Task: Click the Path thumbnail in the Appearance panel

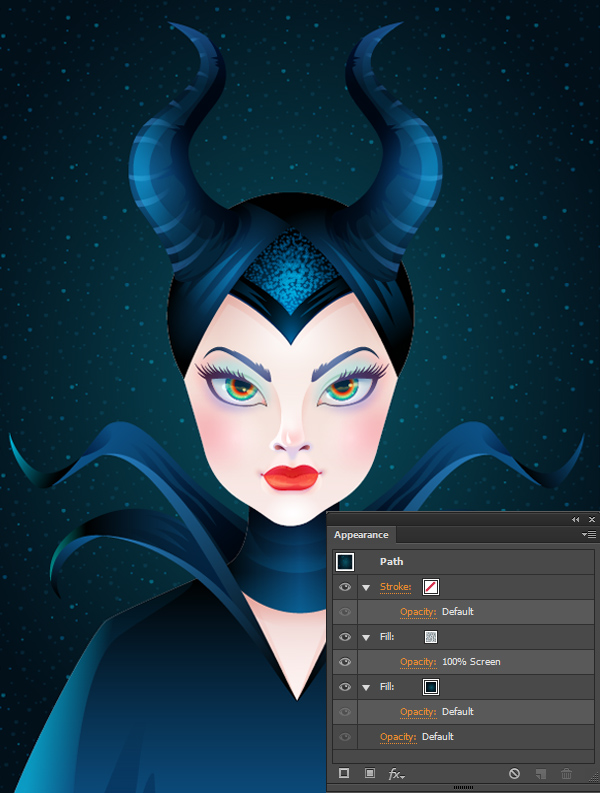Action: [345, 562]
